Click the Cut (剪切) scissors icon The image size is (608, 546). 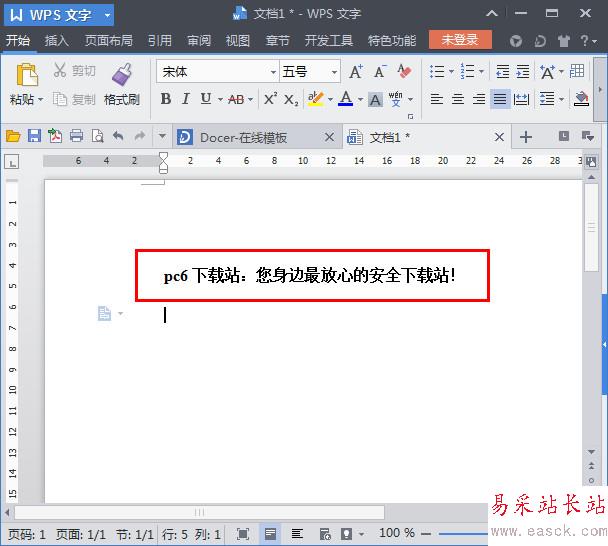coord(59,70)
